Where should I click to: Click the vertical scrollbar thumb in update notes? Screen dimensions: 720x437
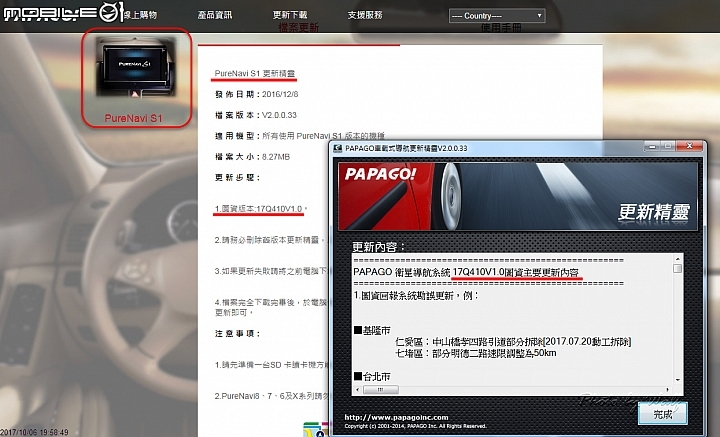677,268
